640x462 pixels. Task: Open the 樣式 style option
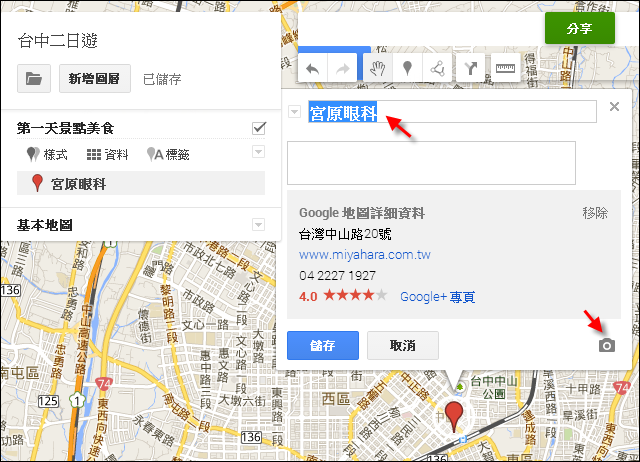tap(47, 155)
